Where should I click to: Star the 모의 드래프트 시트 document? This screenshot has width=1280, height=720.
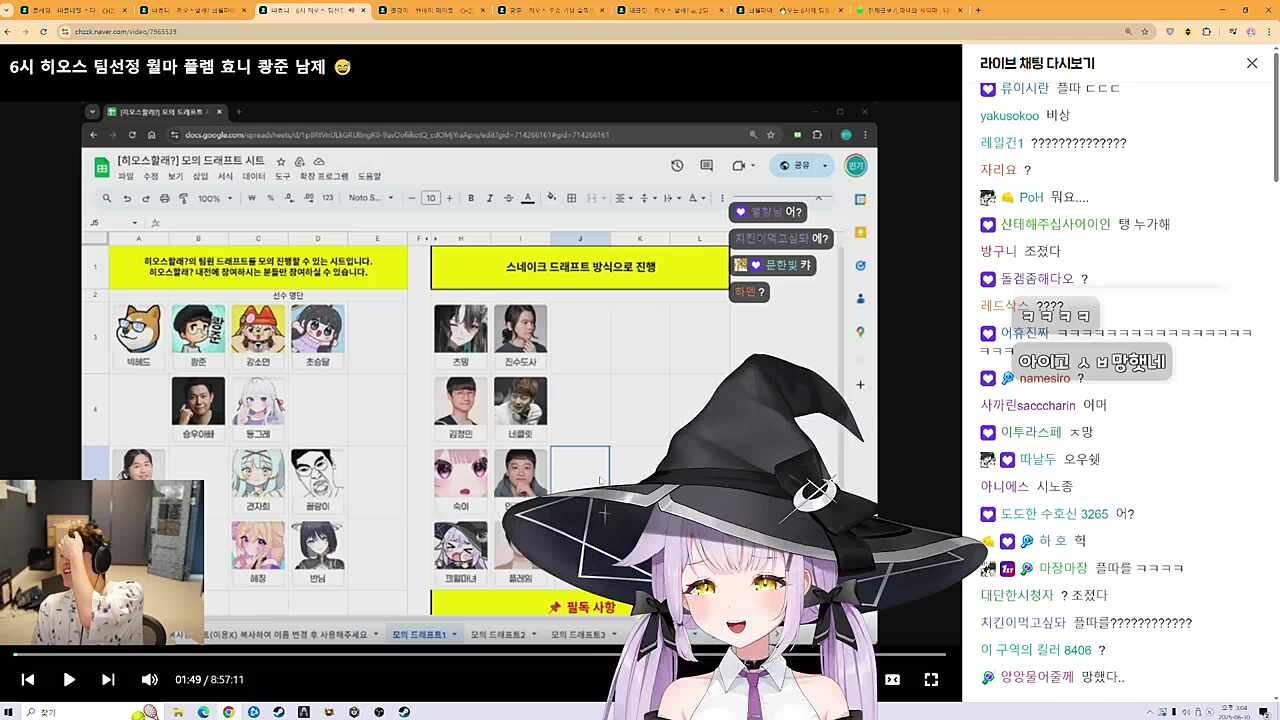pos(281,161)
